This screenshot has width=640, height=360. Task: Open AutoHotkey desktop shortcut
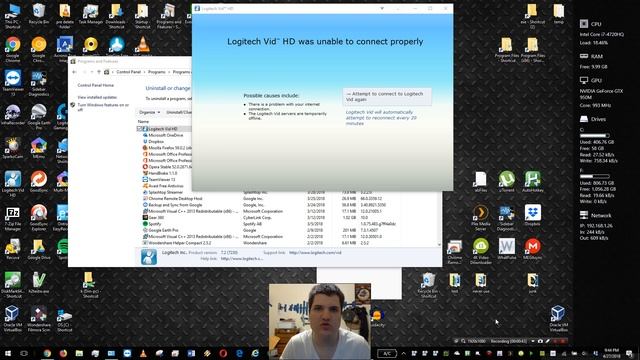533,182
